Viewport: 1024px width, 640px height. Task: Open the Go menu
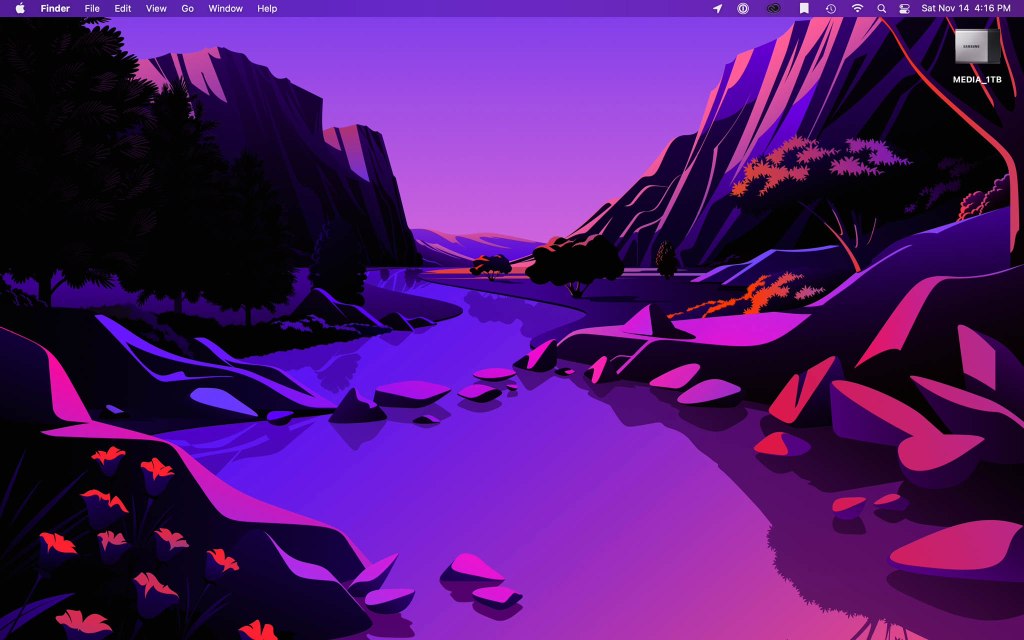click(x=188, y=8)
